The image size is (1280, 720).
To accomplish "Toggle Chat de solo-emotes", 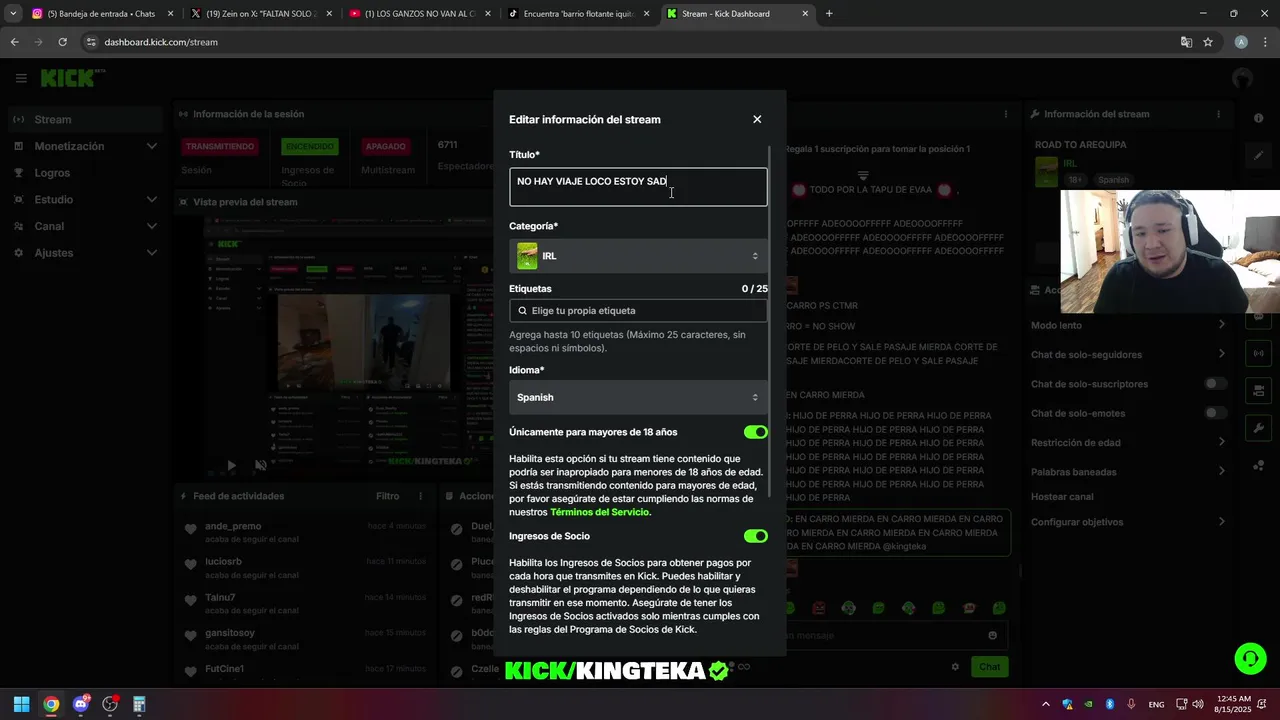I will coord(1215,413).
